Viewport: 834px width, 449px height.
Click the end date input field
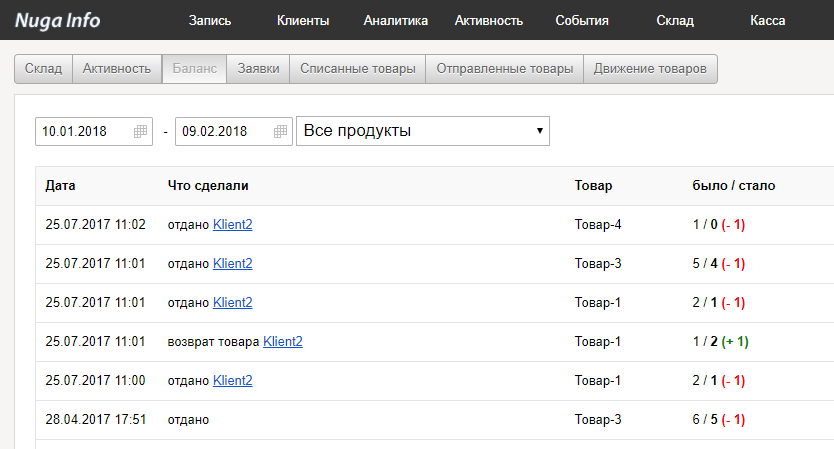tap(222, 131)
